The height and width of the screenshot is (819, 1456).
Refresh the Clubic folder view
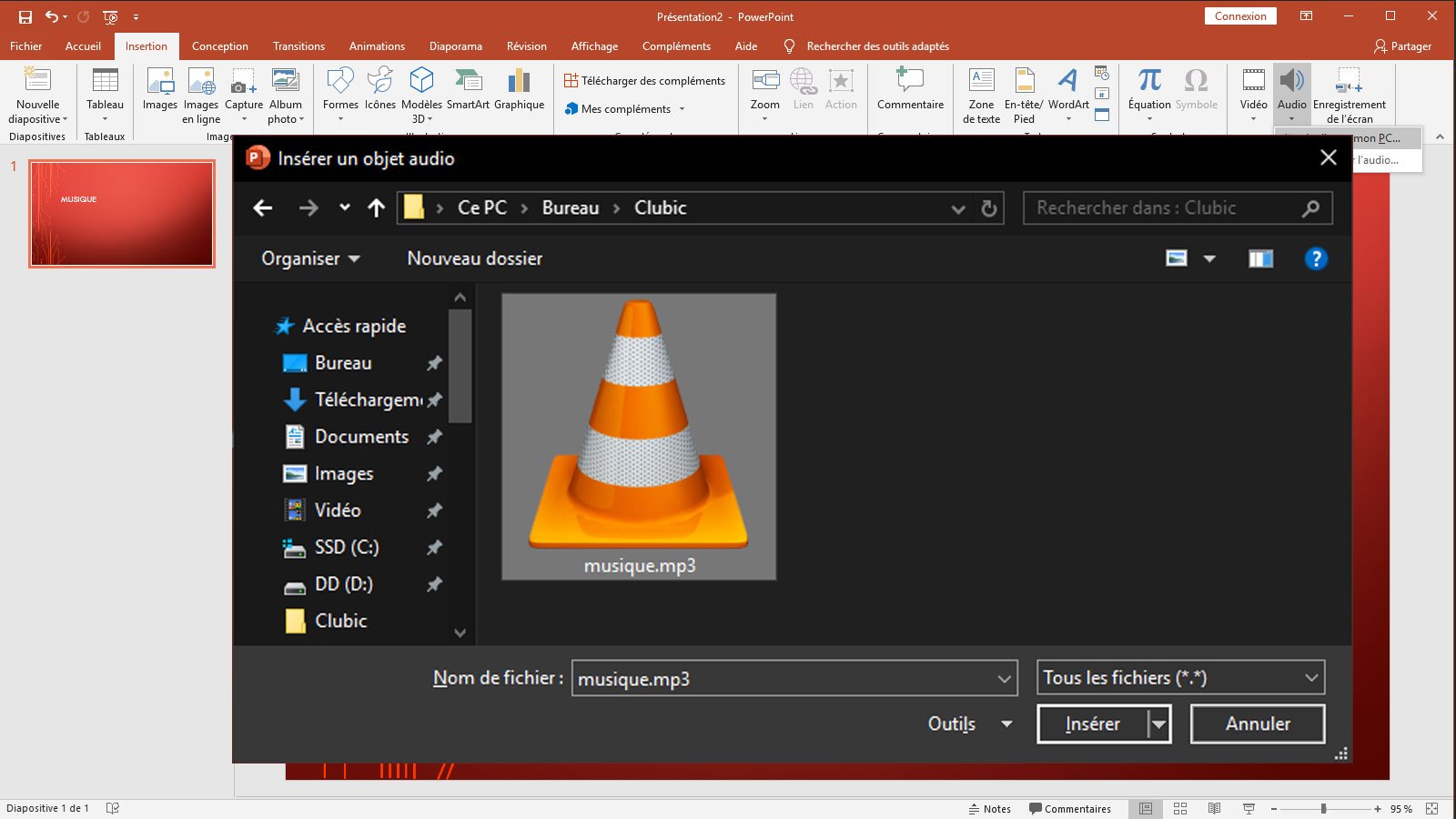[x=989, y=208]
